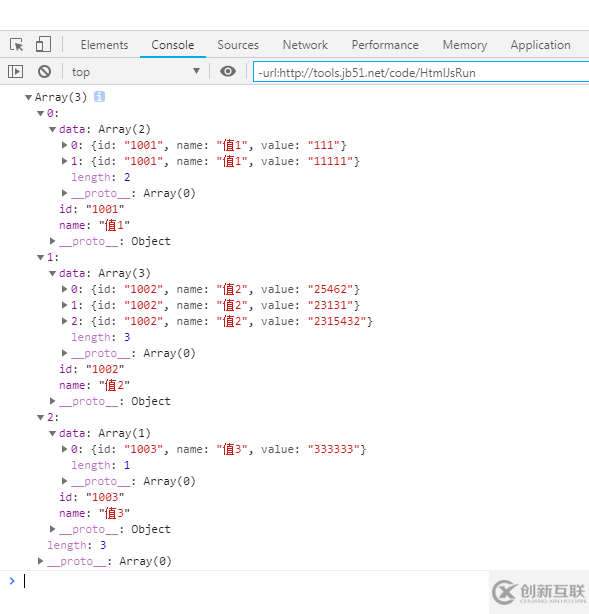589x614 pixels.
Task: Click the console prompt input line
Action: (255, 581)
